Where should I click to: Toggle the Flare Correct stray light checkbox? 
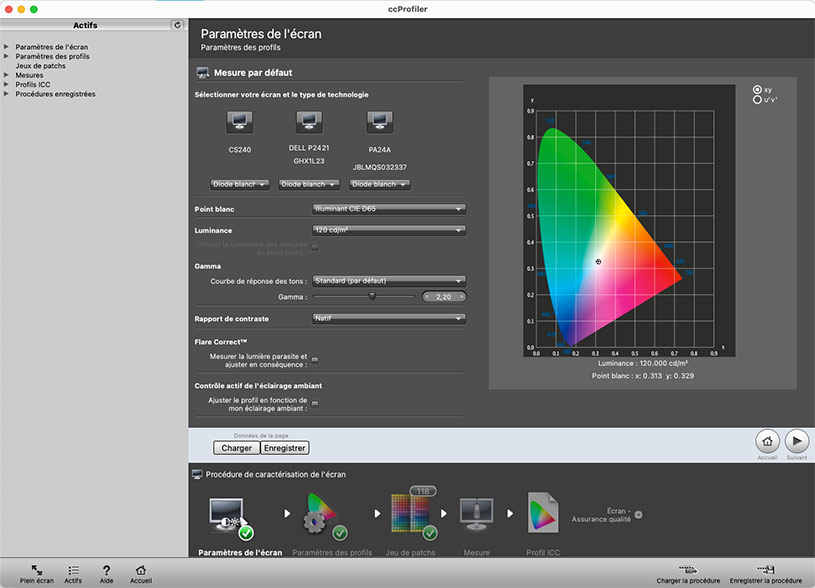point(315,360)
